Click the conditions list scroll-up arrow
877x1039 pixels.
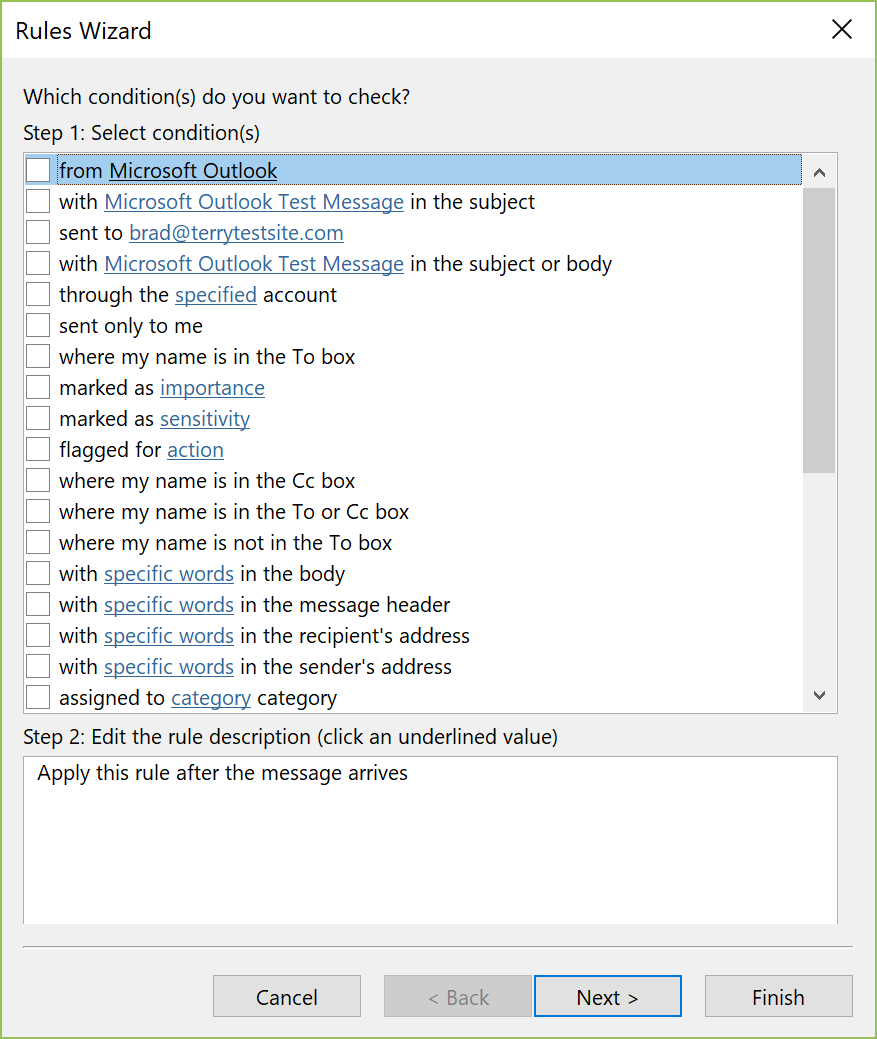click(x=819, y=172)
